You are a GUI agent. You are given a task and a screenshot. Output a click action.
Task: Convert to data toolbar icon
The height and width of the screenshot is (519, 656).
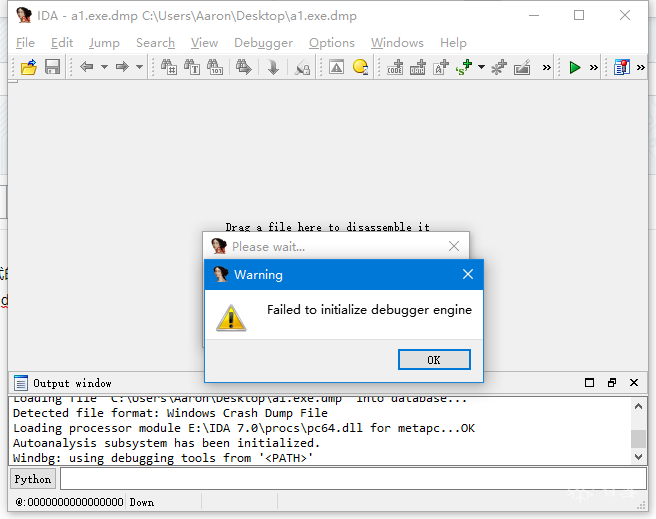click(x=418, y=67)
